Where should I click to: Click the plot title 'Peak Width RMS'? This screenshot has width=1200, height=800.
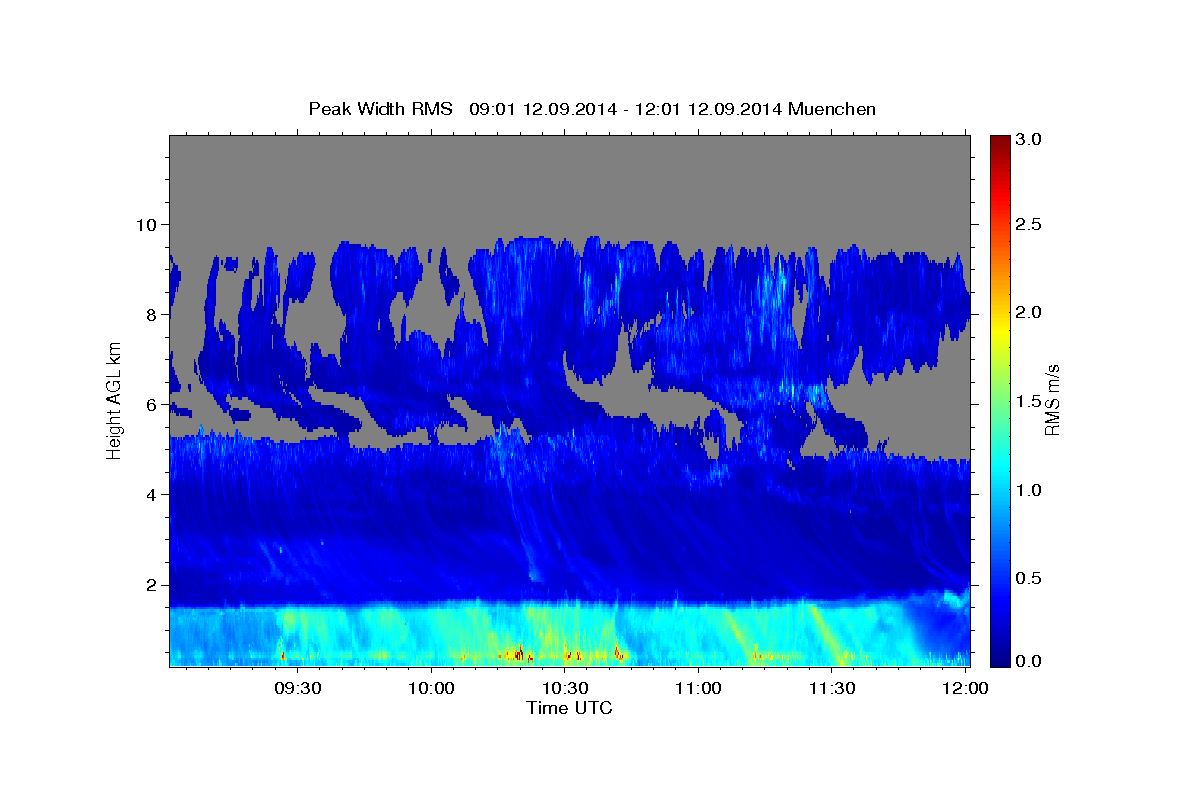(380, 109)
